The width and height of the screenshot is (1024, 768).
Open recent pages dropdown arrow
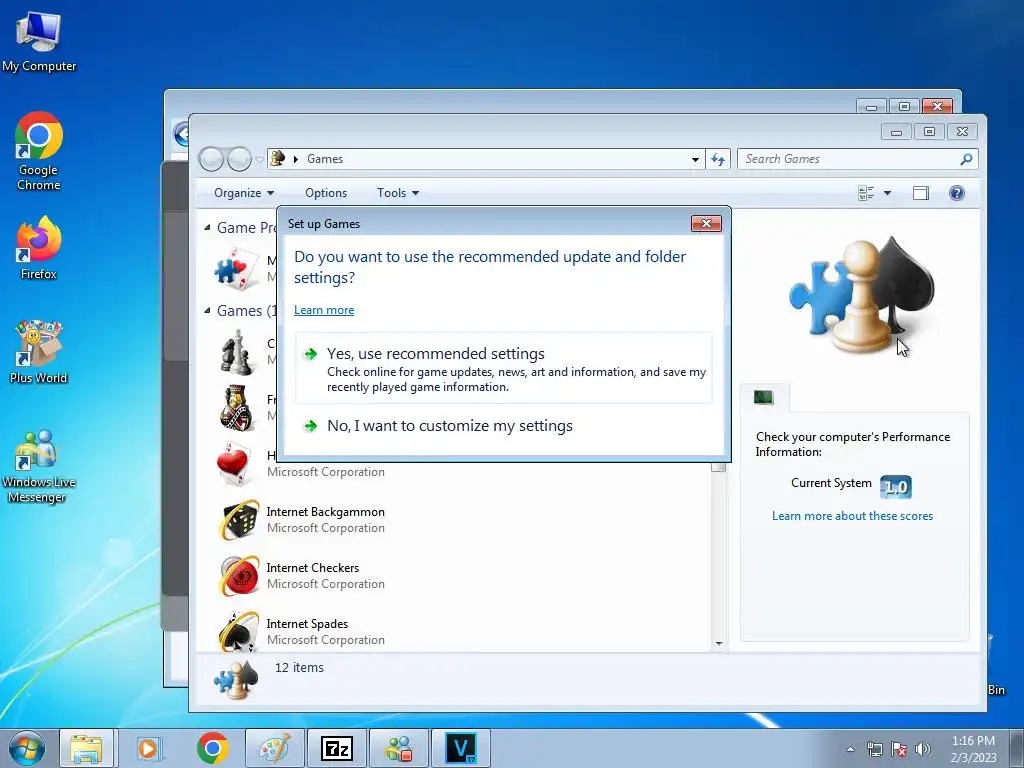pyautogui.click(x=259, y=159)
